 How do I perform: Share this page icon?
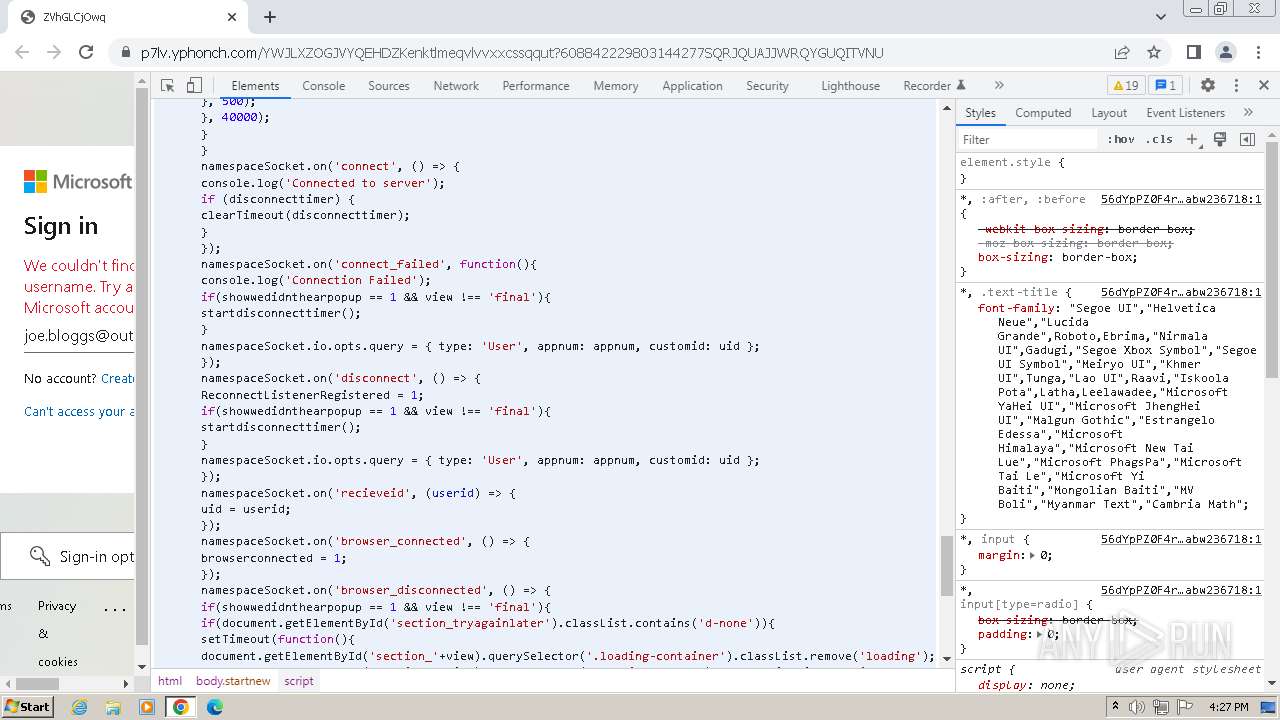pos(1122,52)
